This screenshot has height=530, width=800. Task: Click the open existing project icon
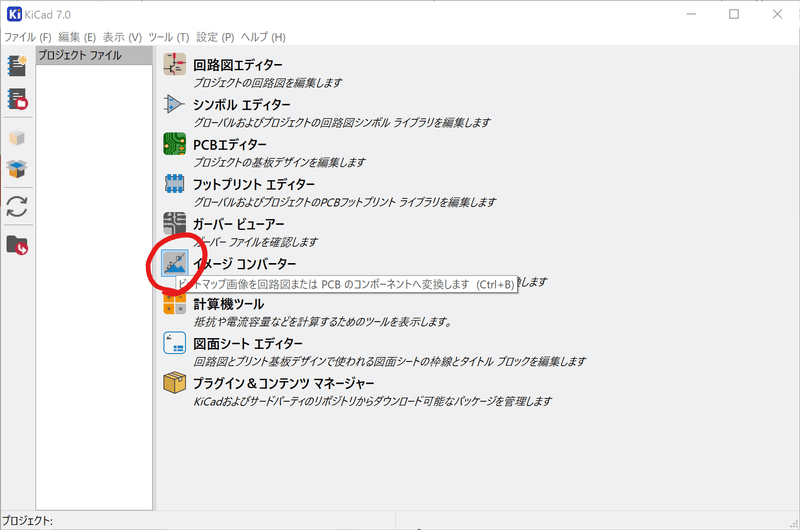pyautogui.click(x=17, y=99)
